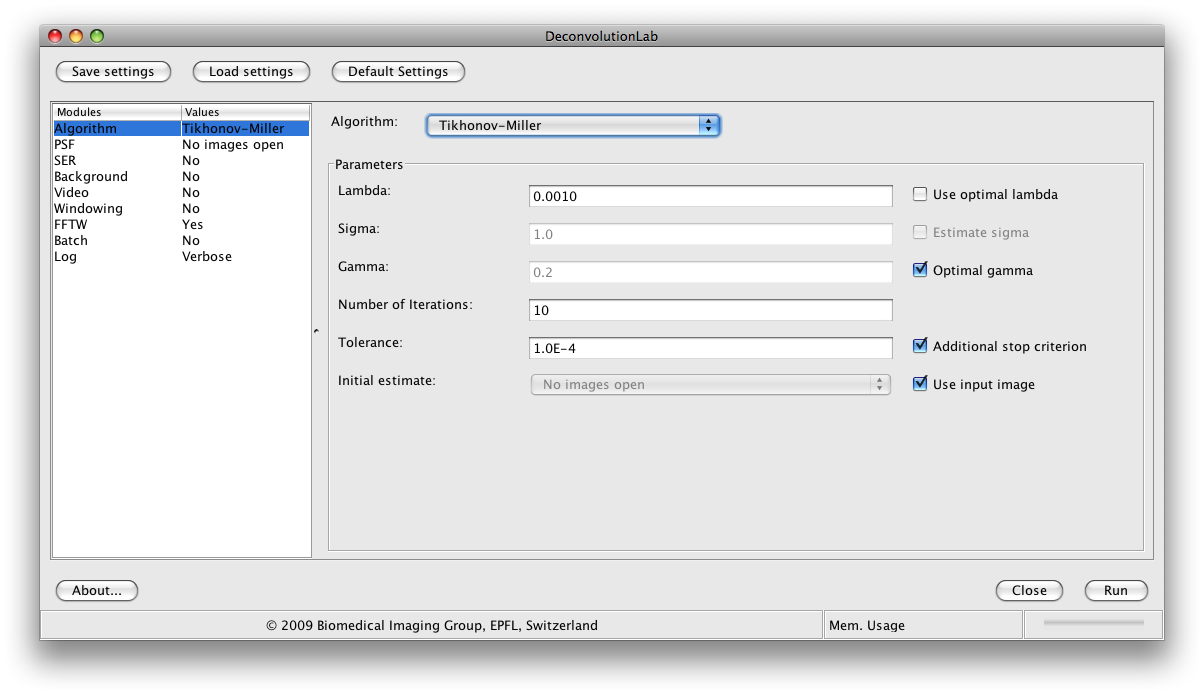Viewport: 1204px width, 695px height.
Task: Toggle the Use input image checkbox
Action: (x=920, y=384)
